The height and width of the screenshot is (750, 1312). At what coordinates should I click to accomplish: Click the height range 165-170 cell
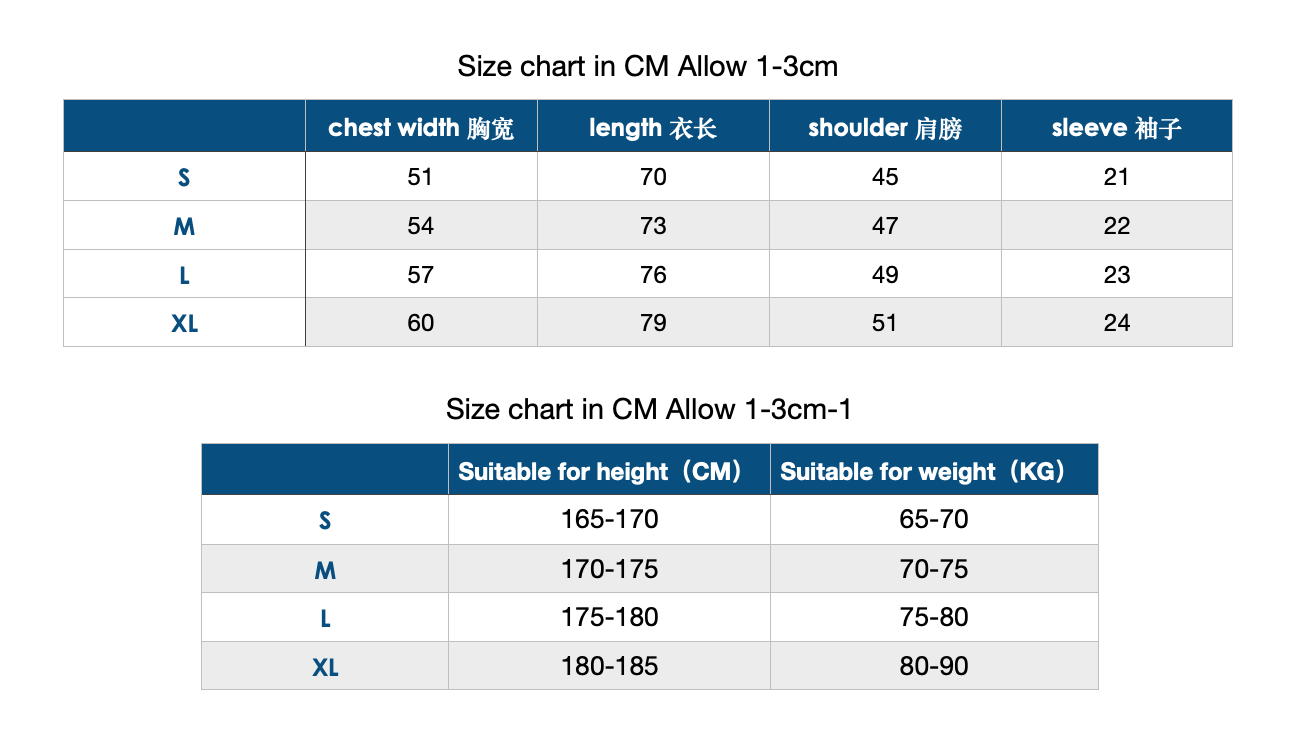(609, 520)
